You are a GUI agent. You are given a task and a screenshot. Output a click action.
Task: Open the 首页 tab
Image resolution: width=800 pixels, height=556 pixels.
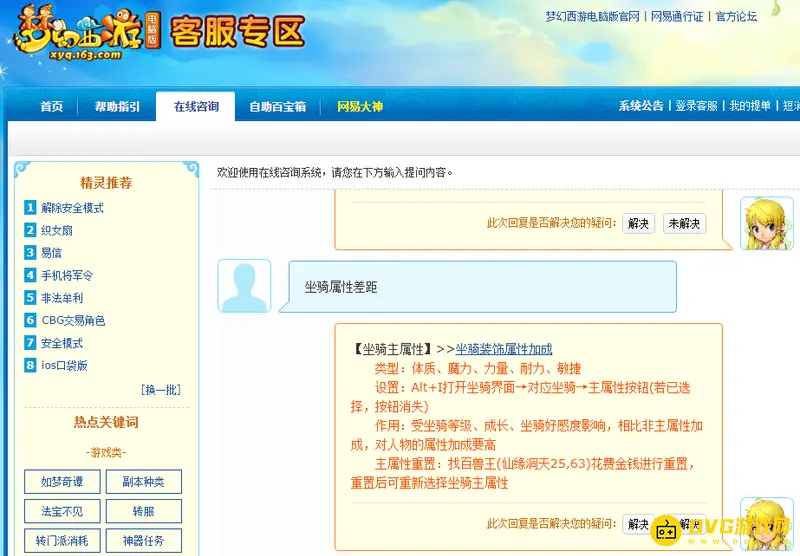pyautogui.click(x=52, y=107)
